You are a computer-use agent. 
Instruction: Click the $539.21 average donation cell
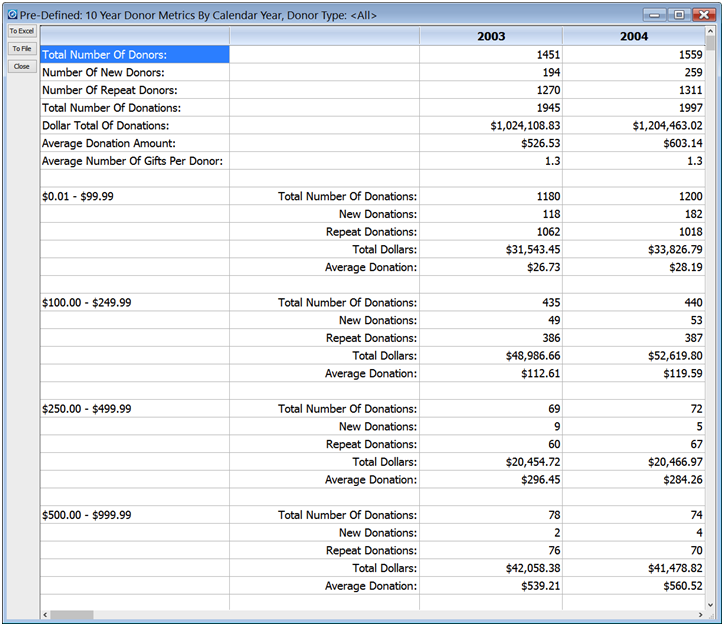[491, 585]
